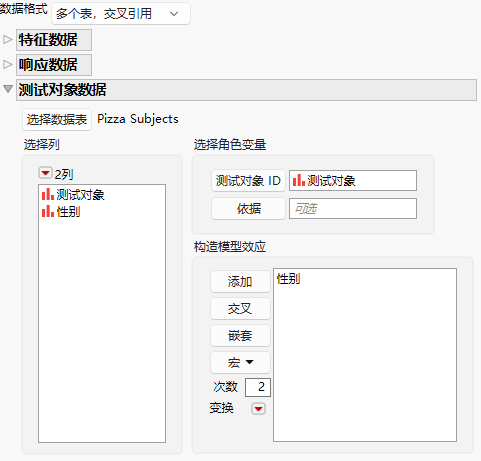Select 性别 effect in model effects list

click(289, 279)
